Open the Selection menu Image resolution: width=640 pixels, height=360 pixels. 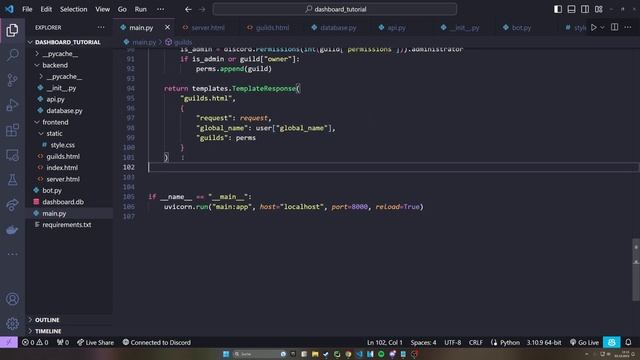point(73,9)
